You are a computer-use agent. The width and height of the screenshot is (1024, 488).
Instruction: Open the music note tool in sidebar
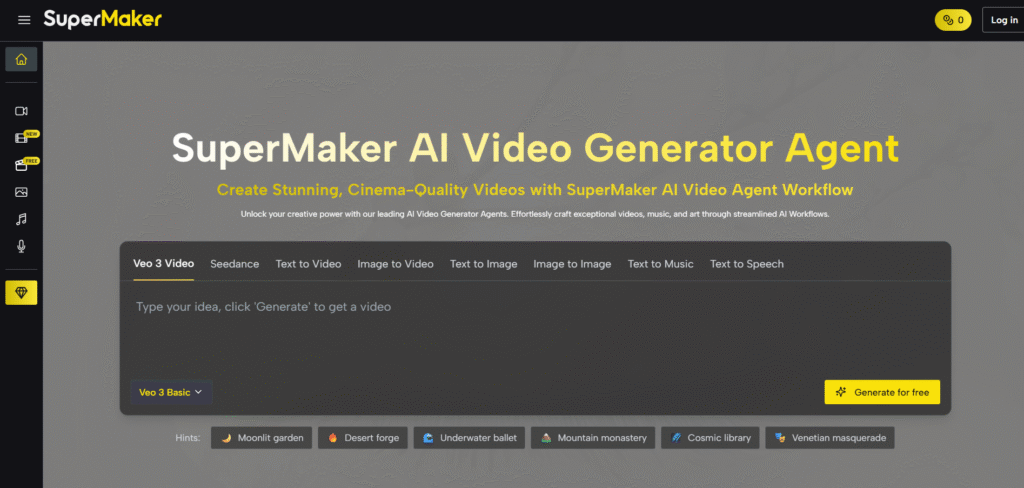click(21, 219)
